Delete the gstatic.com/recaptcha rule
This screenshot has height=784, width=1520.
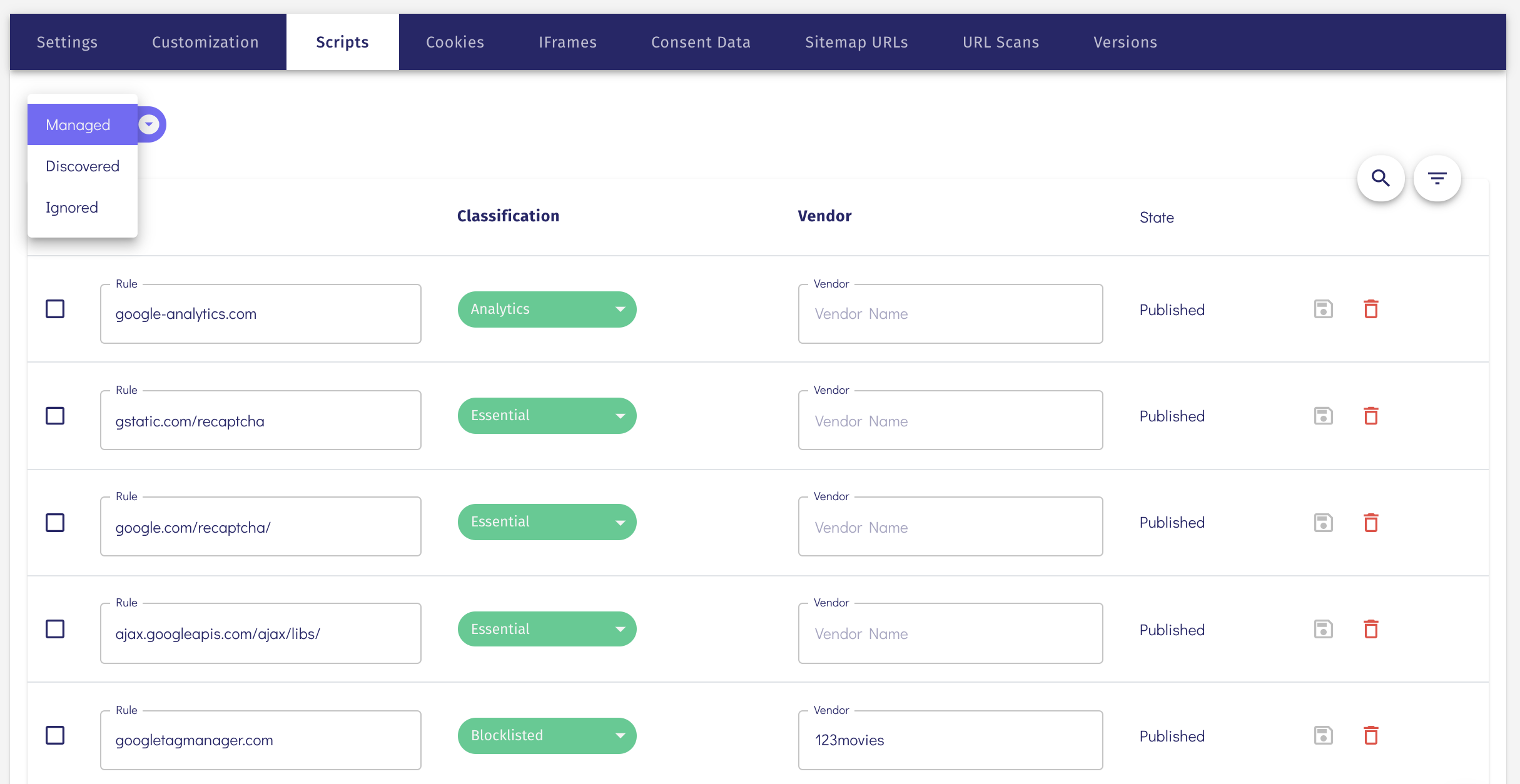pos(1371,416)
